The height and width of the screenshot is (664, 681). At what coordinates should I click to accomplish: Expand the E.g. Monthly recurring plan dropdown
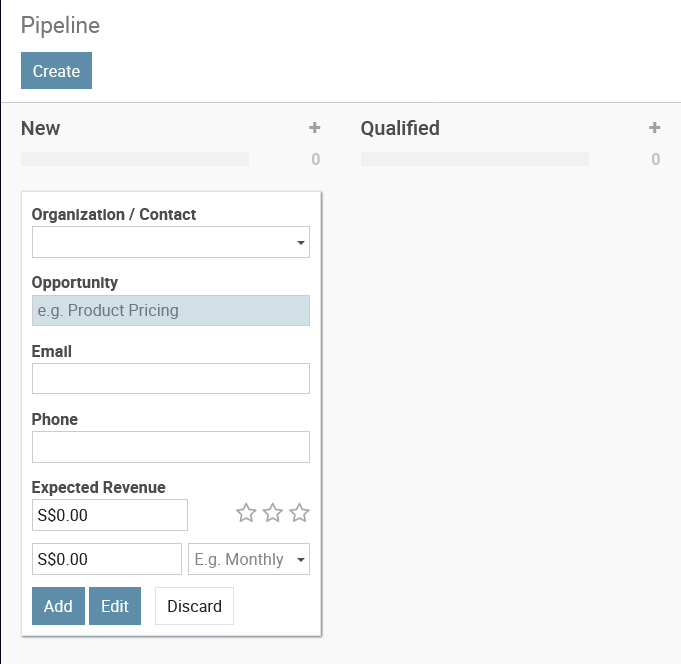249,559
